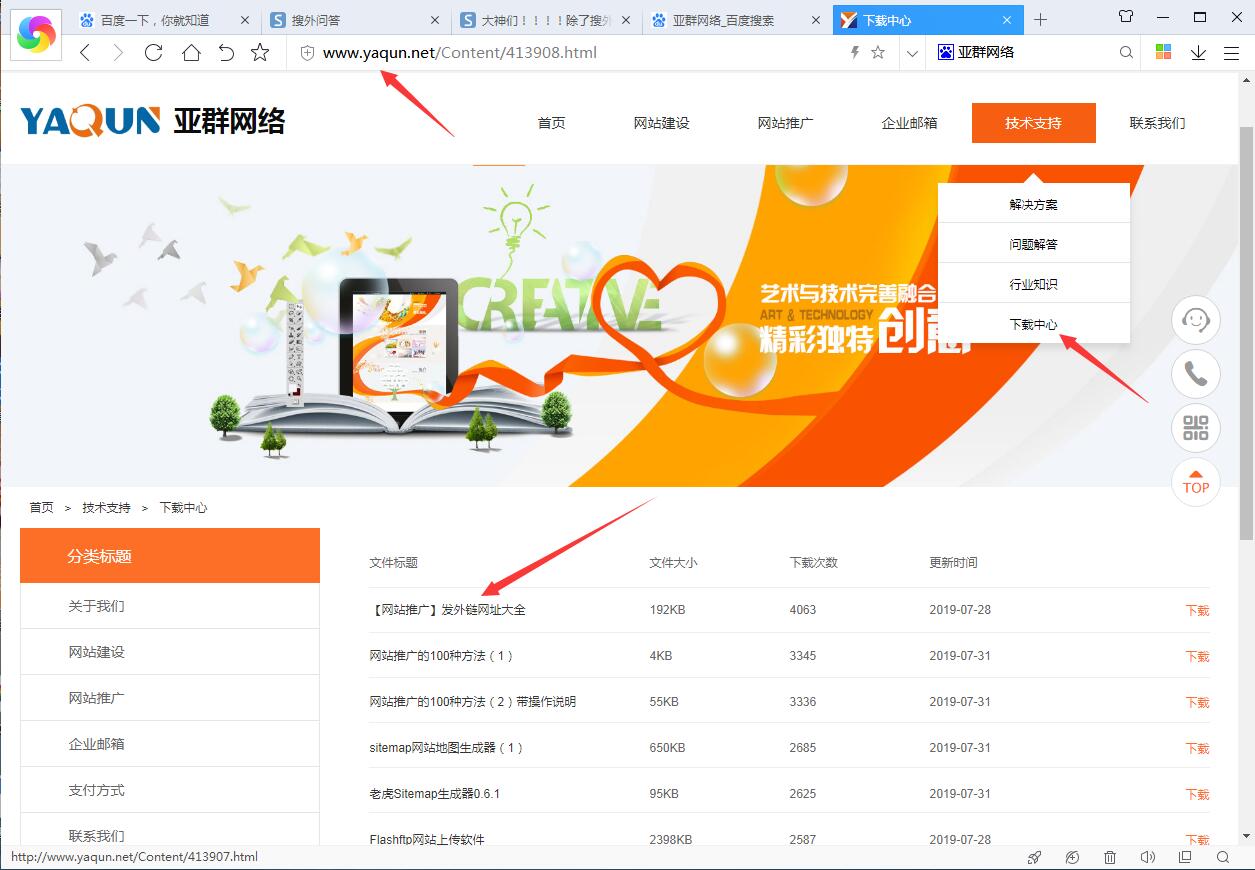Open 技术支持 navigation menu
Image resolution: width=1255 pixels, height=870 pixels.
click(x=1033, y=123)
